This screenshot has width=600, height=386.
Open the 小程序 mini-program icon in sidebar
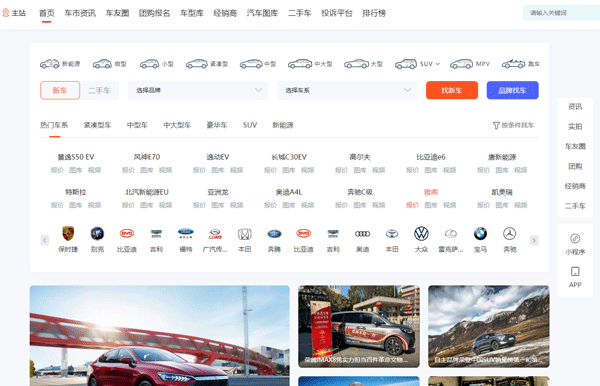pos(575,238)
